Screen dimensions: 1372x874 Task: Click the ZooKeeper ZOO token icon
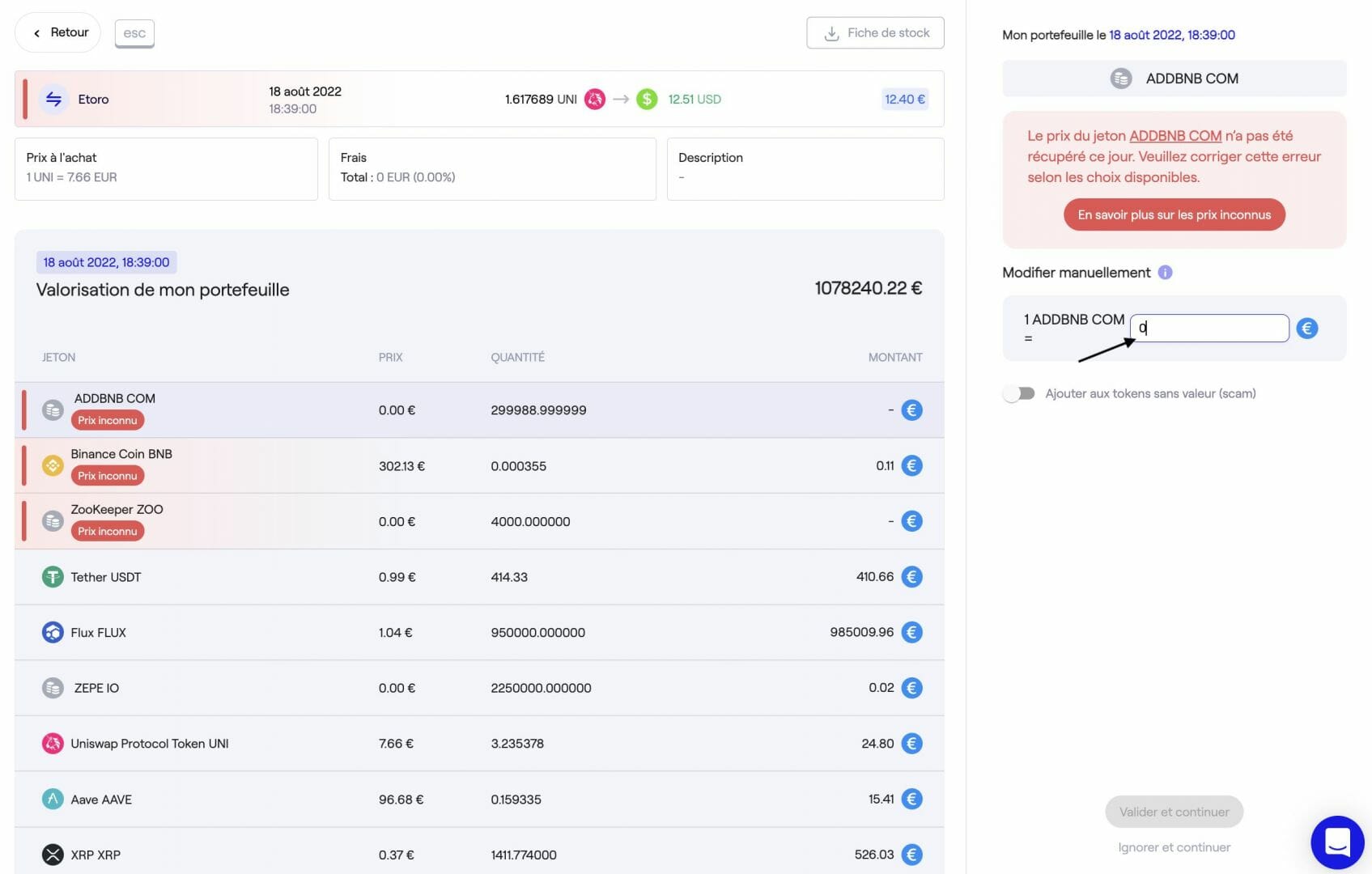pos(53,521)
